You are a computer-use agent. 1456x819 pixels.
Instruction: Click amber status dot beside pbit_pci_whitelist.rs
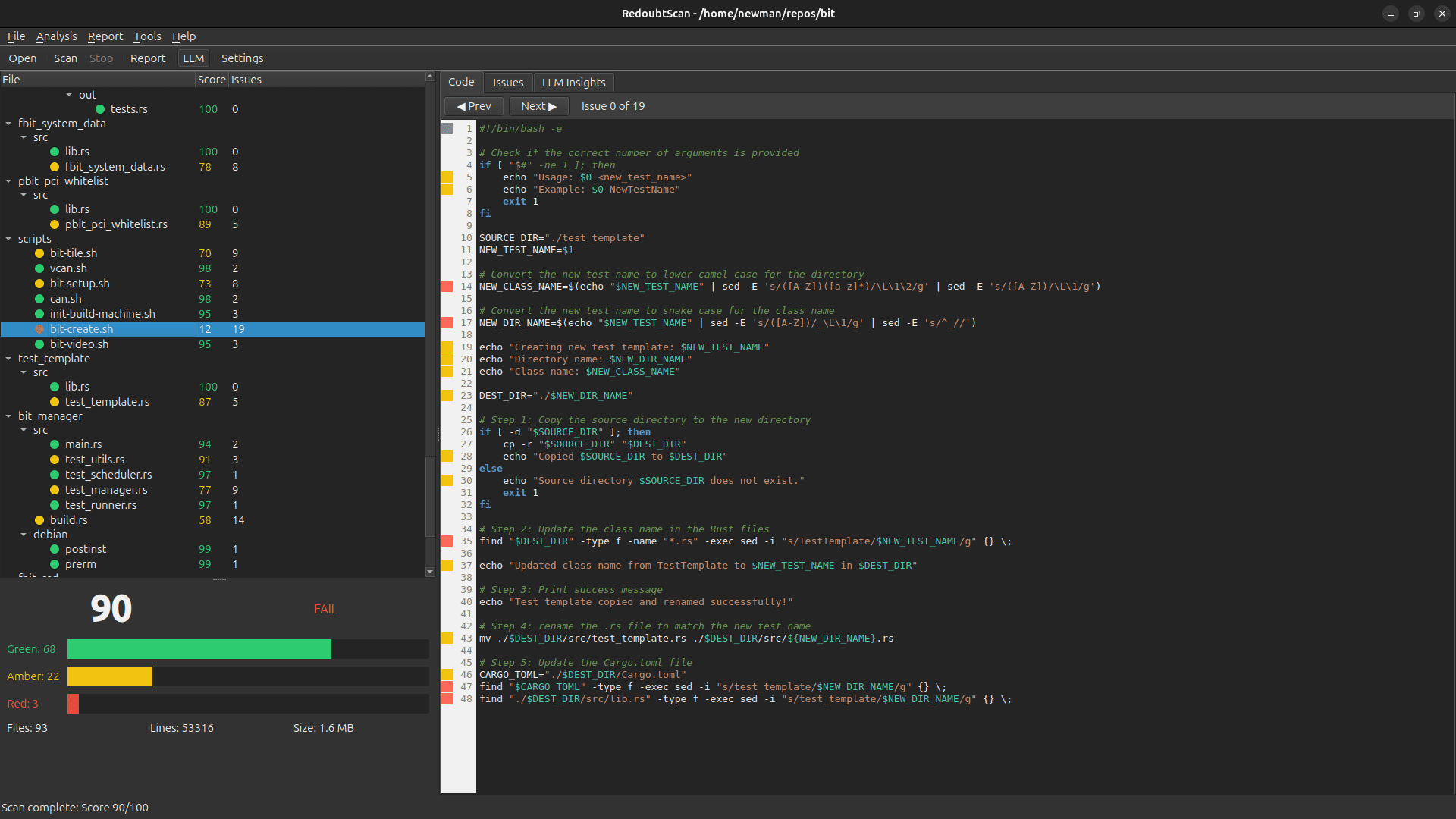click(x=55, y=224)
